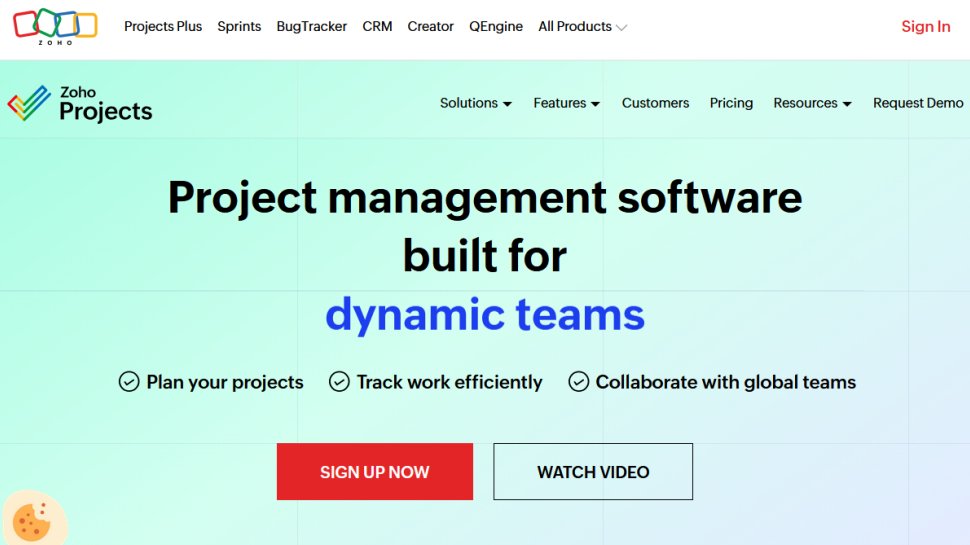Click the Zoho Projects product name text
The image size is (970, 545).
click(x=106, y=104)
